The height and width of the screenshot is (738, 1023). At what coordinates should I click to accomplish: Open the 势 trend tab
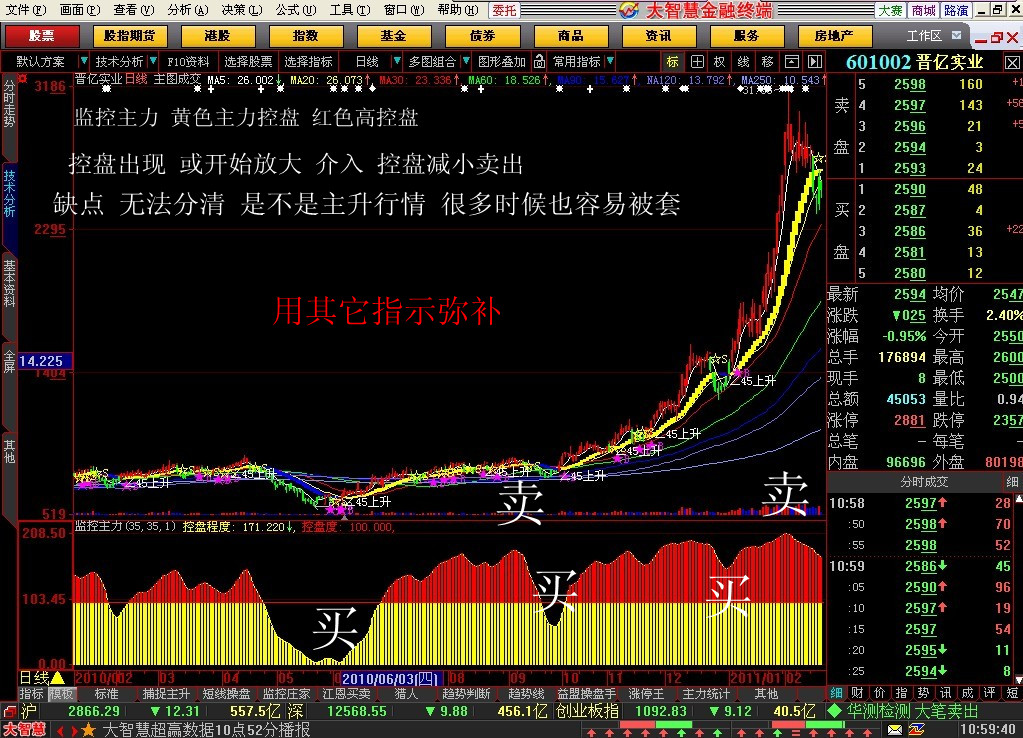[x=923, y=693]
